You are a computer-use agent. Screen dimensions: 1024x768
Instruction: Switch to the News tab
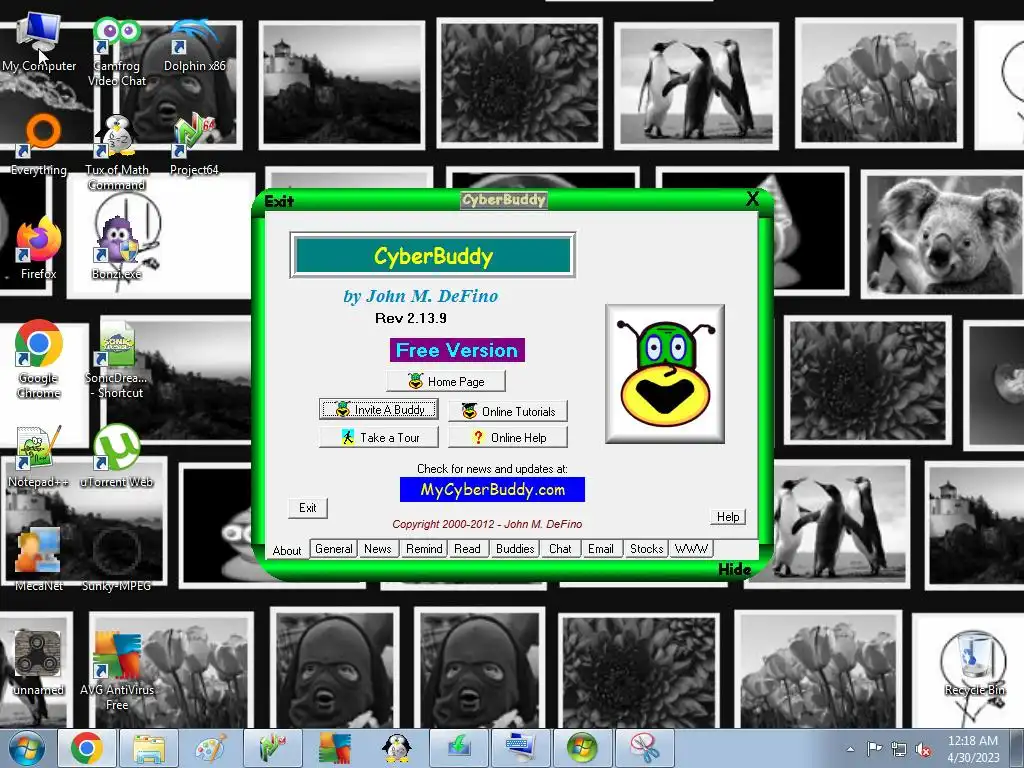click(x=377, y=549)
